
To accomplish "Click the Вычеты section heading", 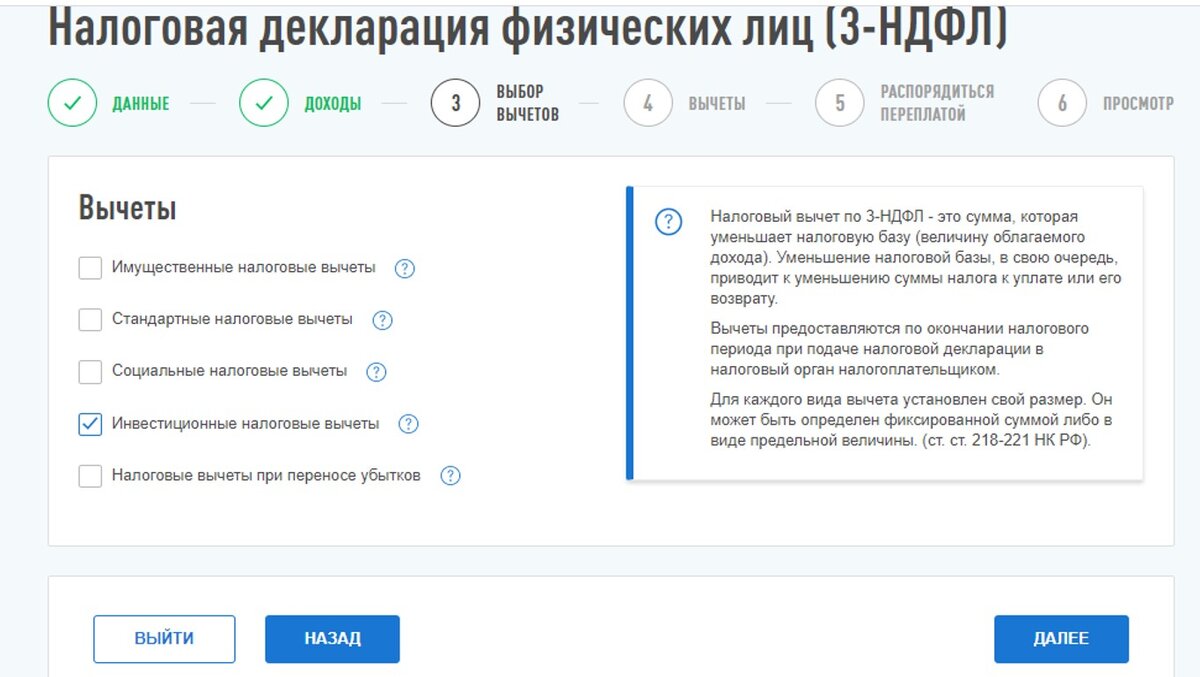I will pos(128,209).
